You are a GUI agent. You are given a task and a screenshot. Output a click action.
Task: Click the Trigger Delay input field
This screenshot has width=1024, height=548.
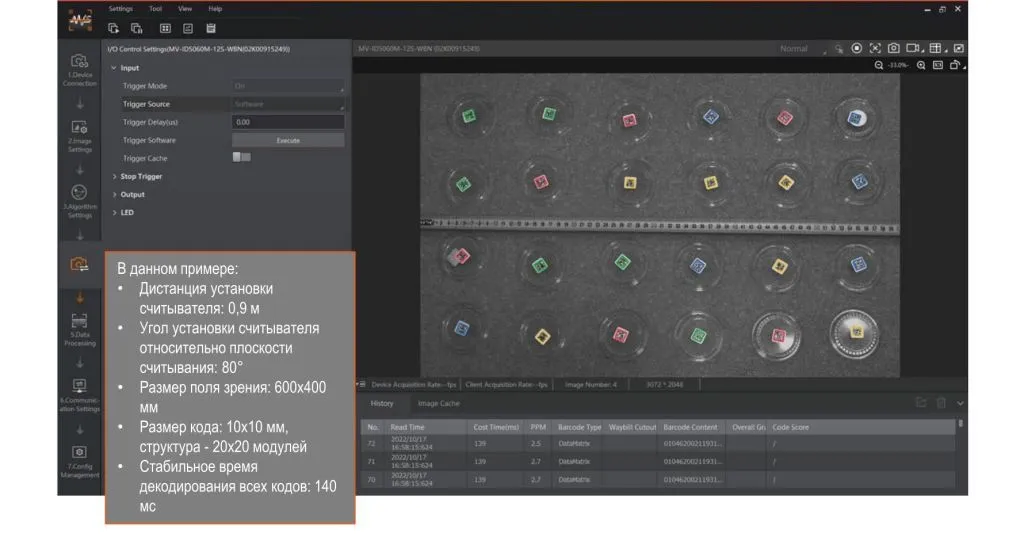[288, 122]
